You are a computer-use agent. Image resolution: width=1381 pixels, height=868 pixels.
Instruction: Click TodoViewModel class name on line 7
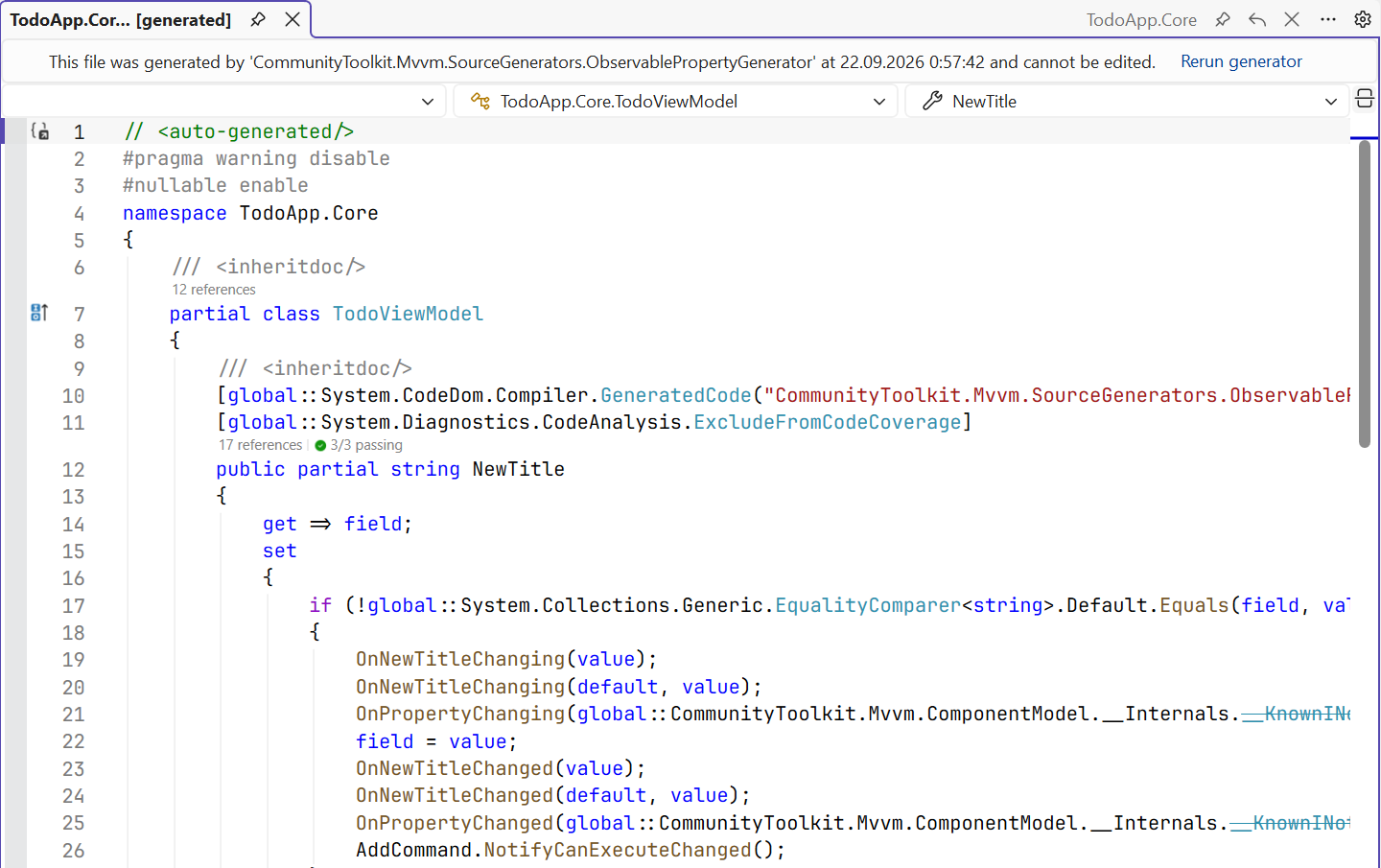click(409, 314)
